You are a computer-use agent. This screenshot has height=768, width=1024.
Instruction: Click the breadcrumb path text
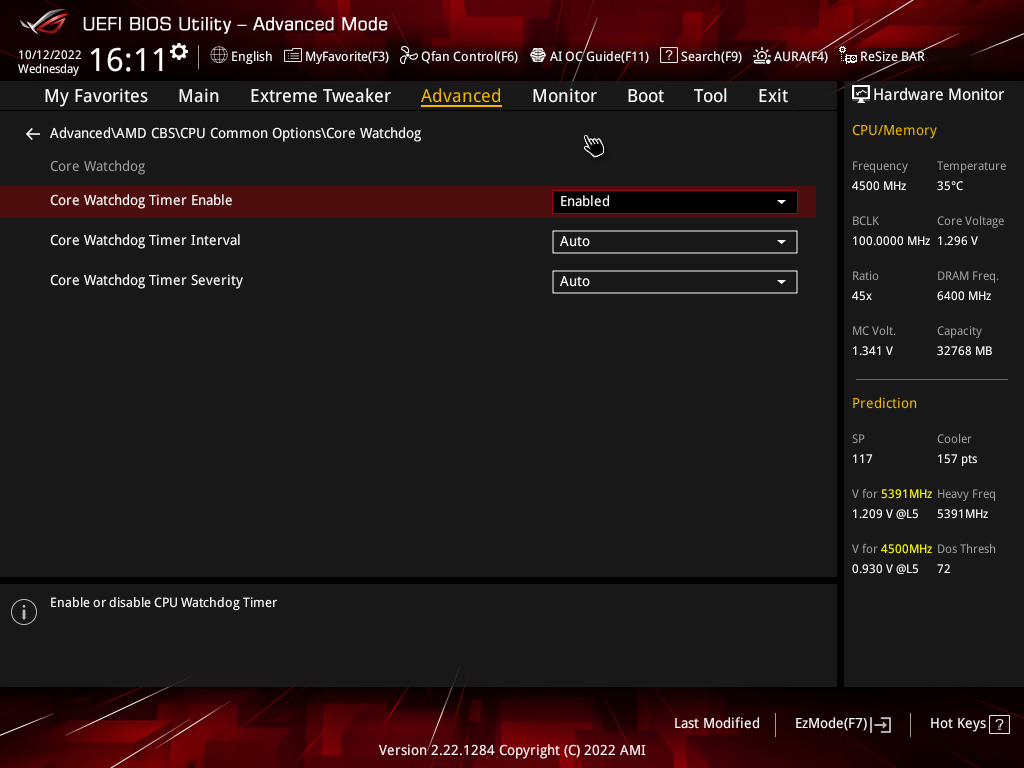click(235, 133)
